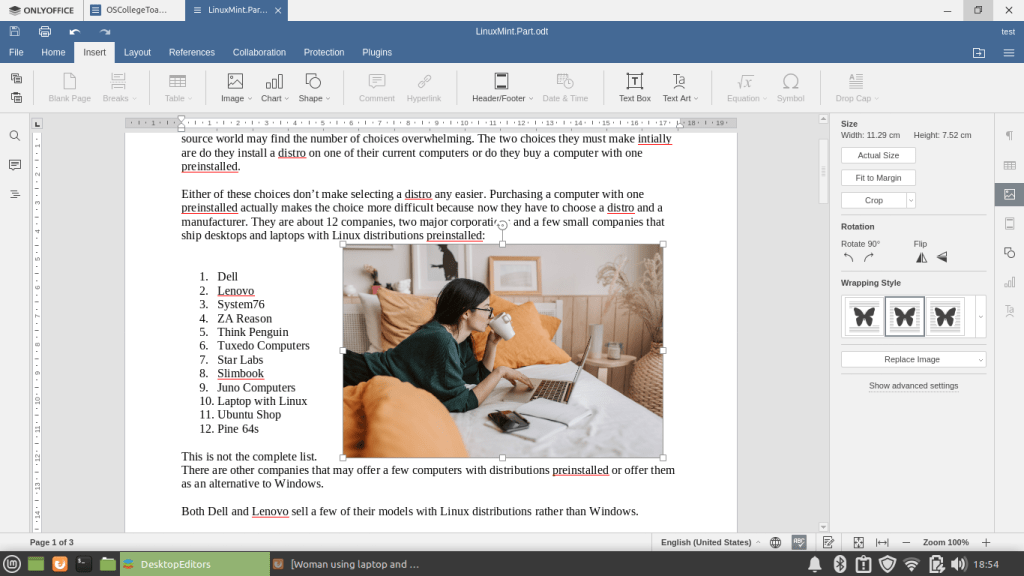Open the References tab
Image resolution: width=1024 pixels, height=576 pixels.
191,52
